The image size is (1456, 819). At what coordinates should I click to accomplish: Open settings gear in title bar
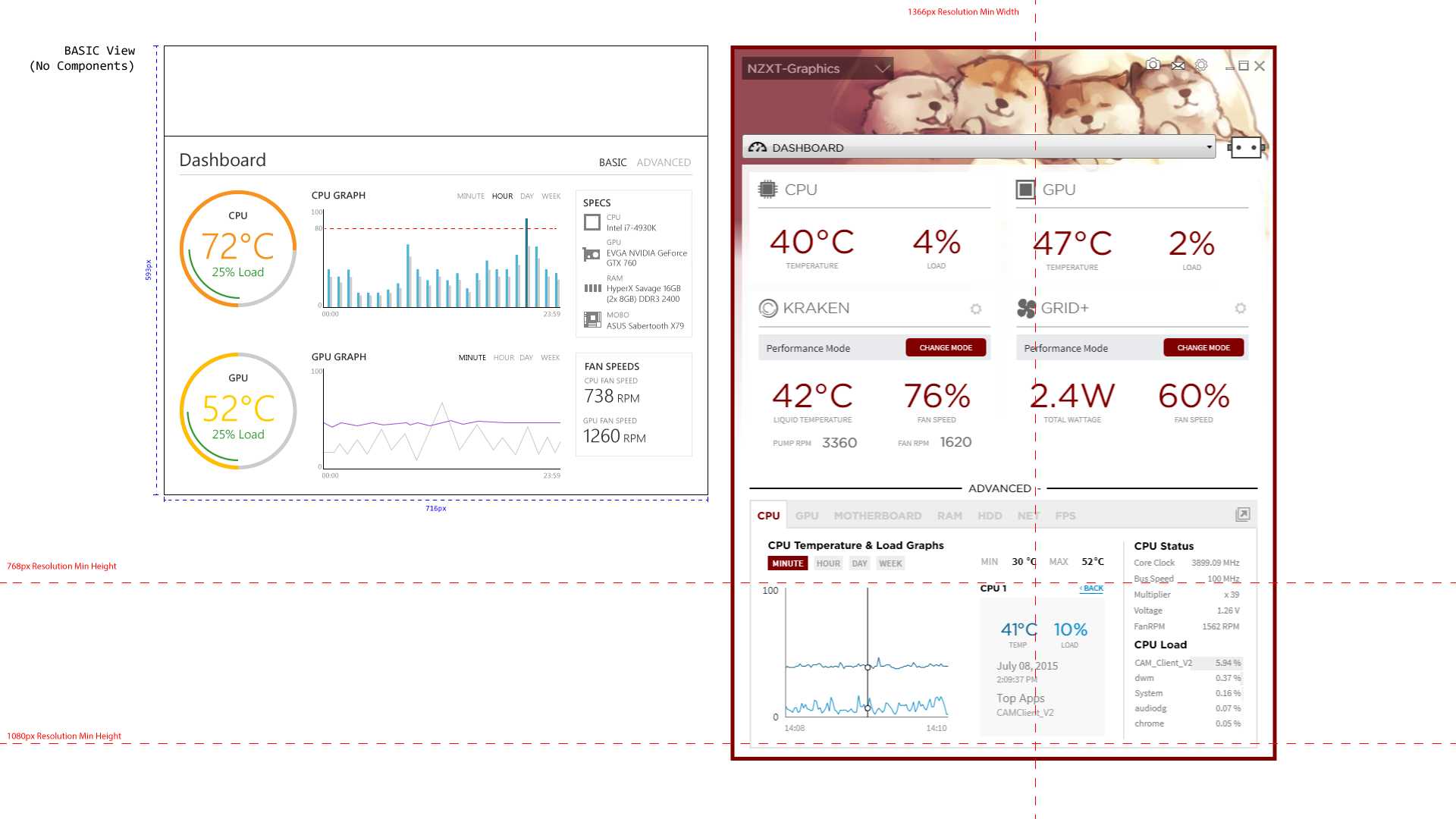pyautogui.click(x=1201, y=65)
